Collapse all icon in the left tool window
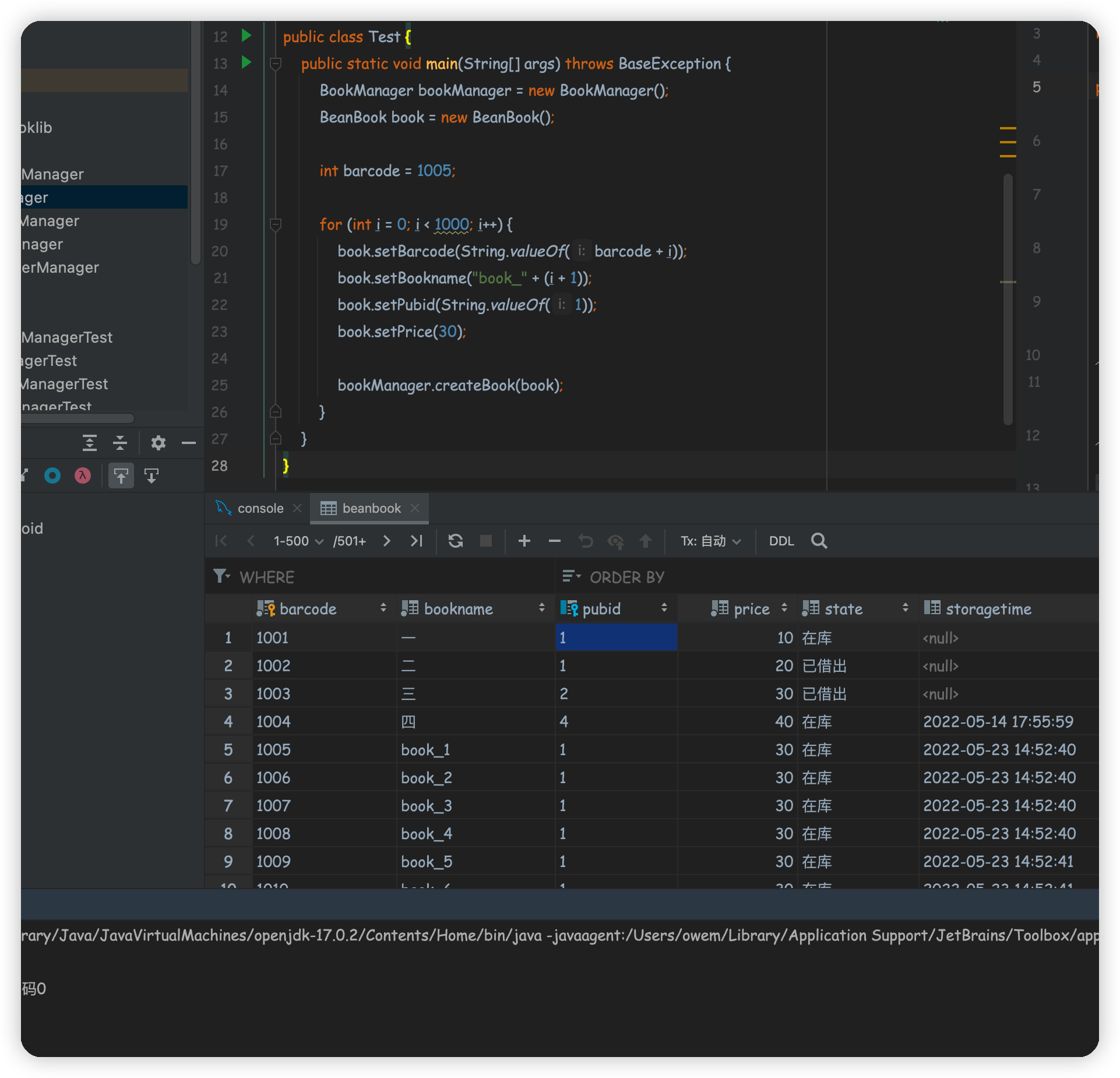Screen dimensions: 1120x1078 click(120, 443)
